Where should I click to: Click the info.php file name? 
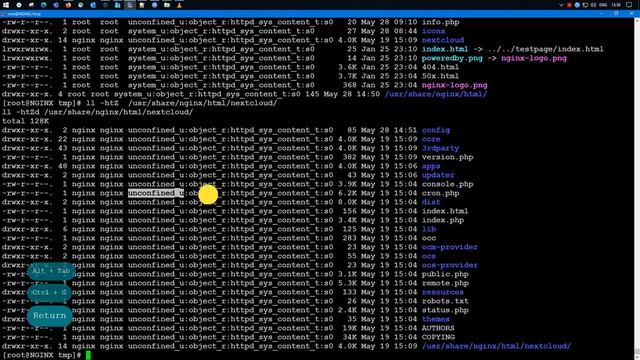pyautogui.click(x=440, y=22)
